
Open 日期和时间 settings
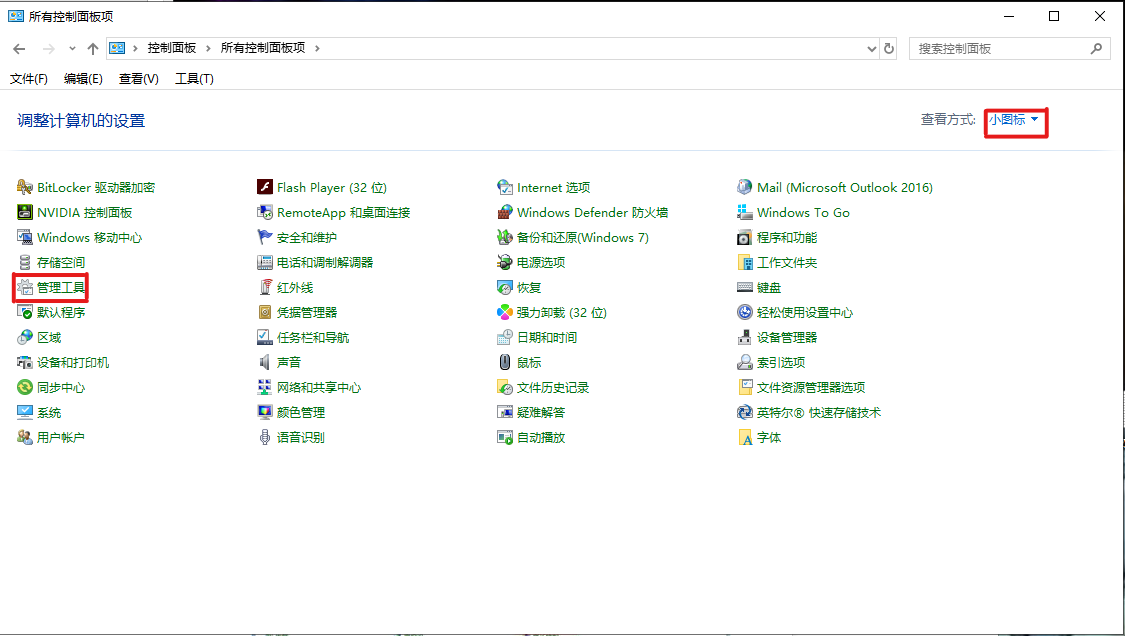tap(546, 336)
